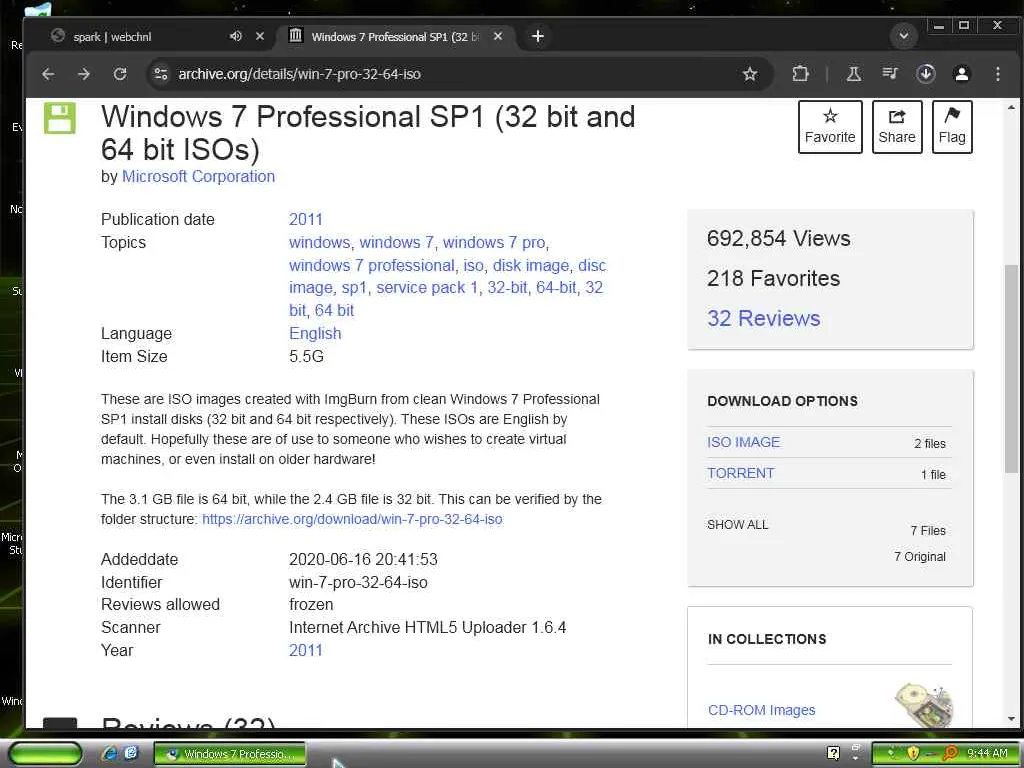Image resolution: width=1024 pixels, height=768 pixels.
Task: Open the CD-ROM Images collection
Action: click(x=761, y=710)
